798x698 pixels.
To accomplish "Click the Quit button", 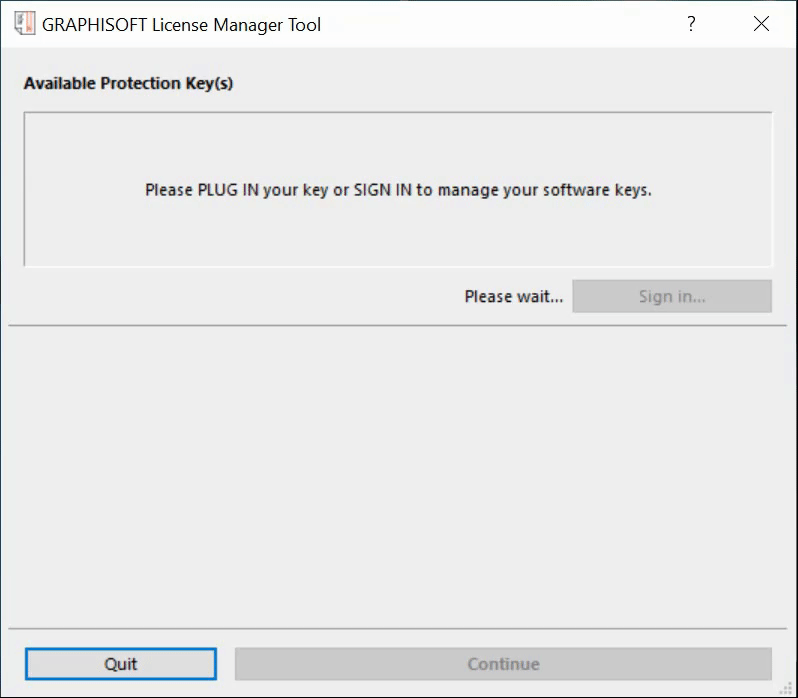I will point(121,663).
